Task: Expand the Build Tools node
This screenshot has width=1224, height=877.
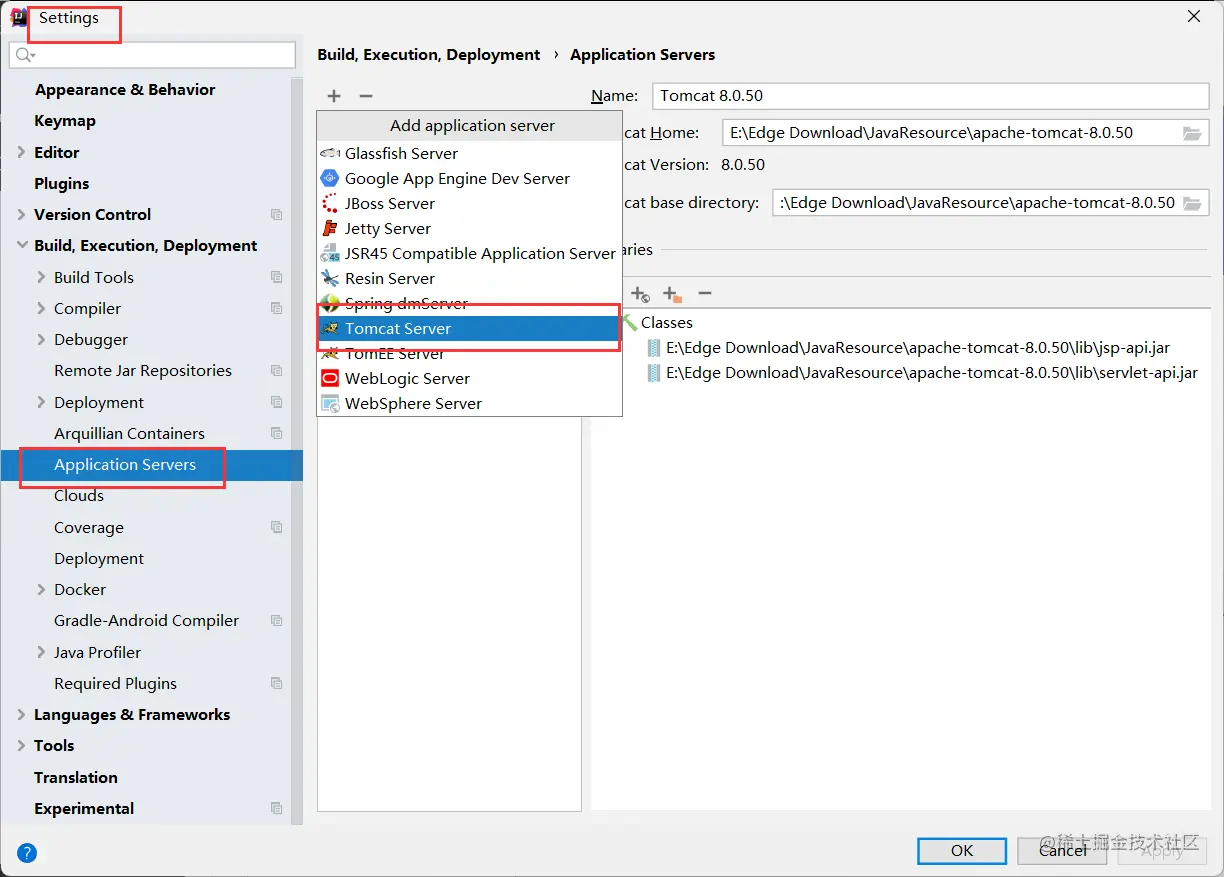Action: click(x=41, y=277)
